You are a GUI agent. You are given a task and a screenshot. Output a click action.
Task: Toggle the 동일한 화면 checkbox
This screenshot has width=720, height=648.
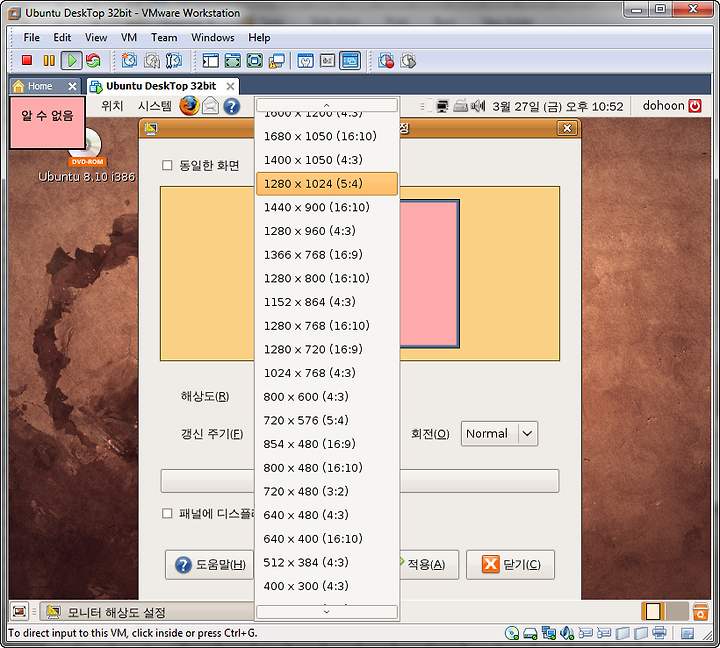(167, 165)
